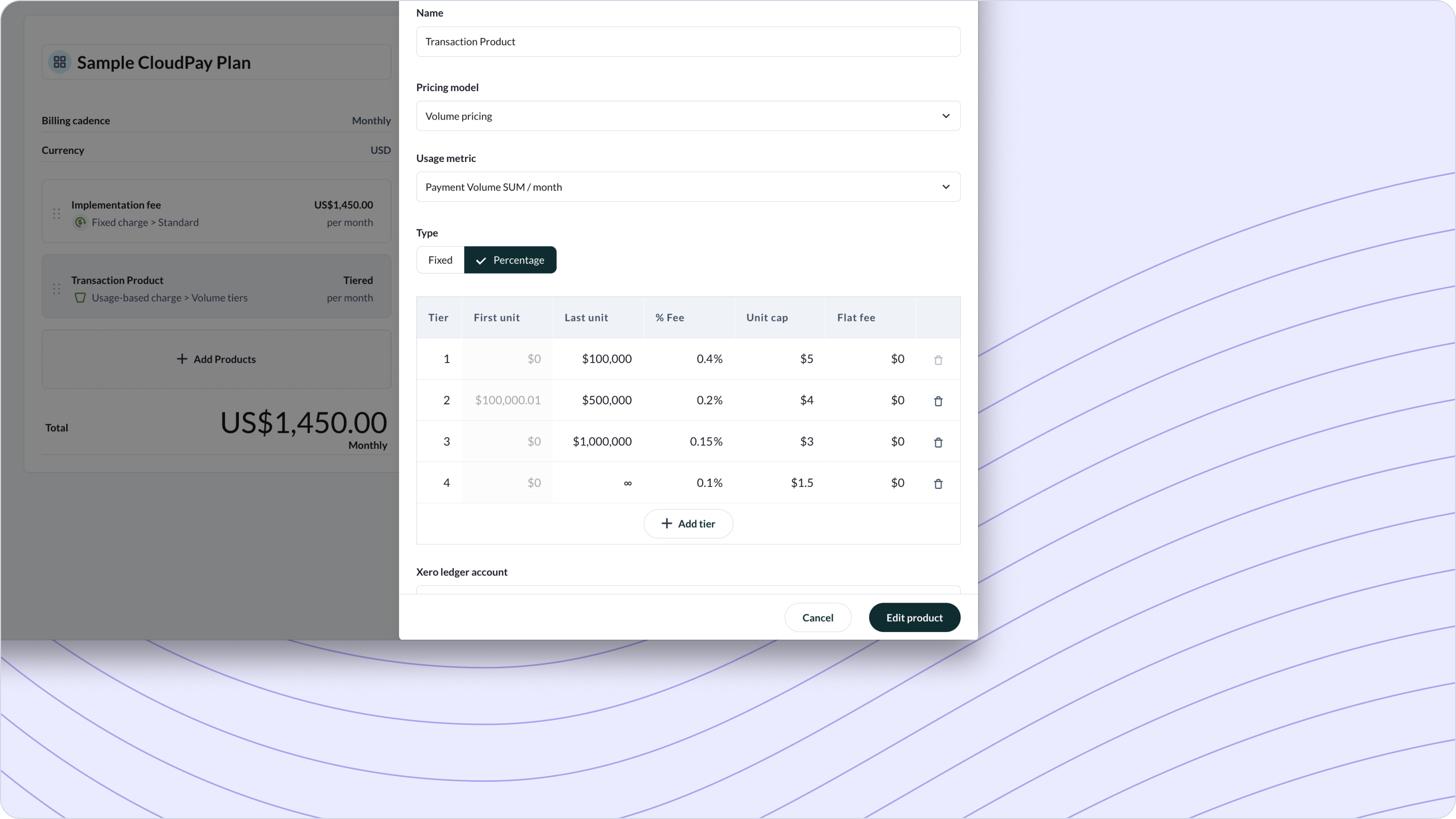Click the Fixed charge dollar icon
This screenshot has width=1456, height=819.
pos(80,223)
